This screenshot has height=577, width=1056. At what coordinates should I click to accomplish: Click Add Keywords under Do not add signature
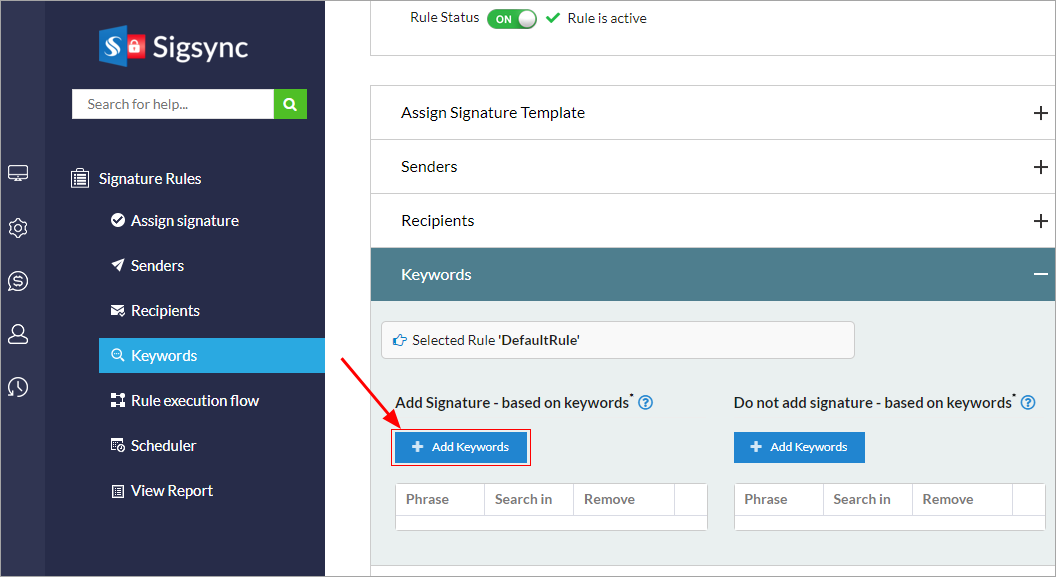click(799, 447)
